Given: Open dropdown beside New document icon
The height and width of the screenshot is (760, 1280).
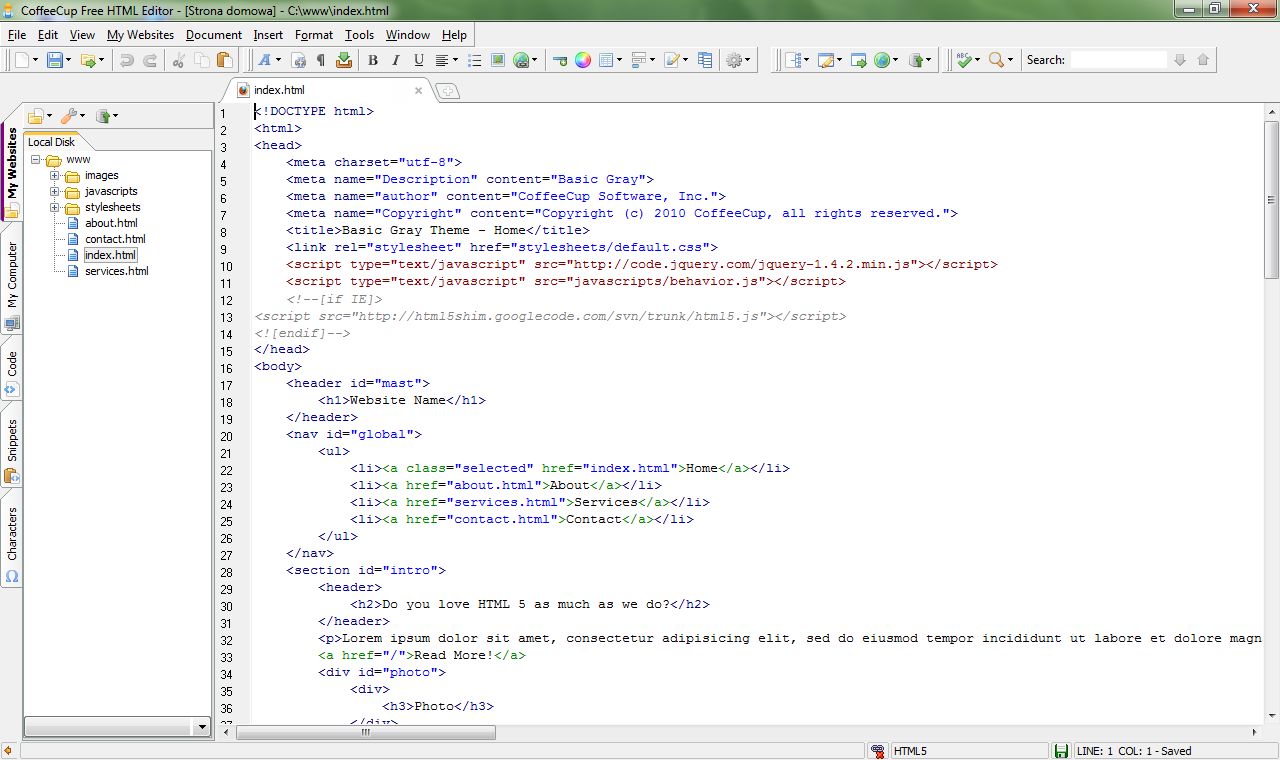Looking at the screenshot, I should (x=36, y=60).
